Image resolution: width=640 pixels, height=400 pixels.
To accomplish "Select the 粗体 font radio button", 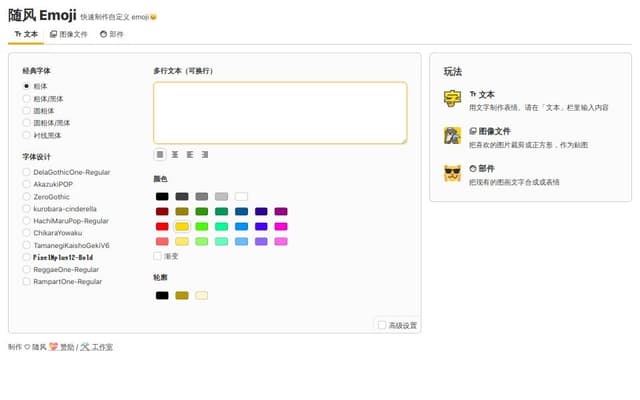I will (x=27, y=86).
